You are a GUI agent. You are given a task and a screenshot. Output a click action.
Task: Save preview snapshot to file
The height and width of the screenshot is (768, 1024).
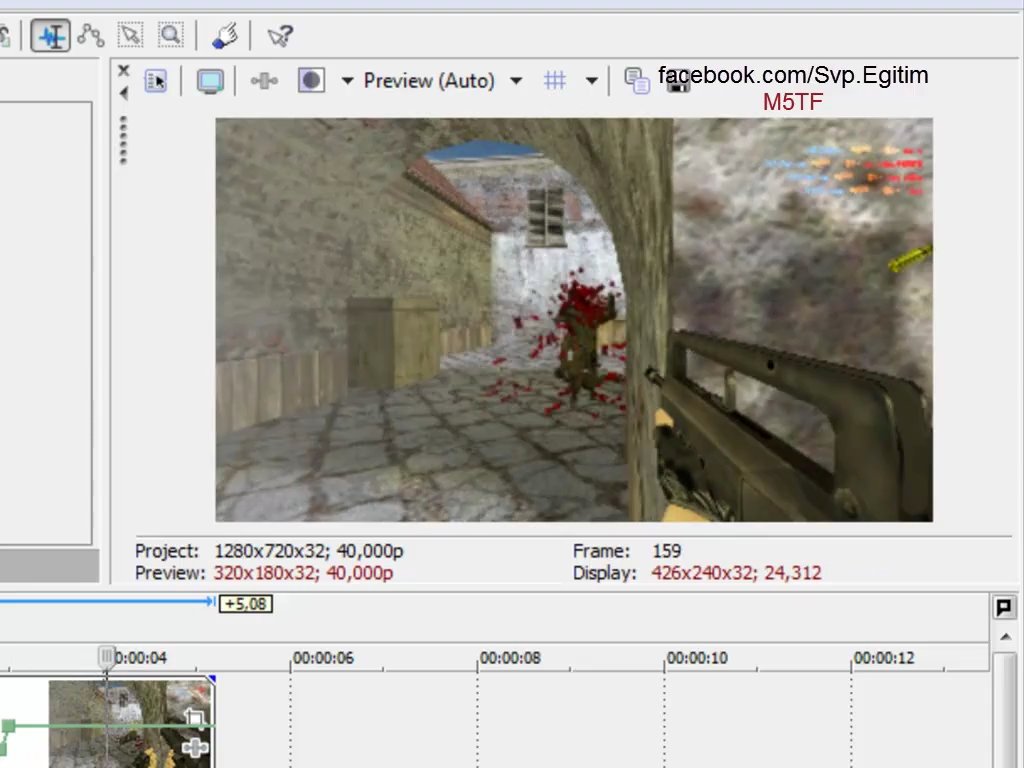[679, 81]
